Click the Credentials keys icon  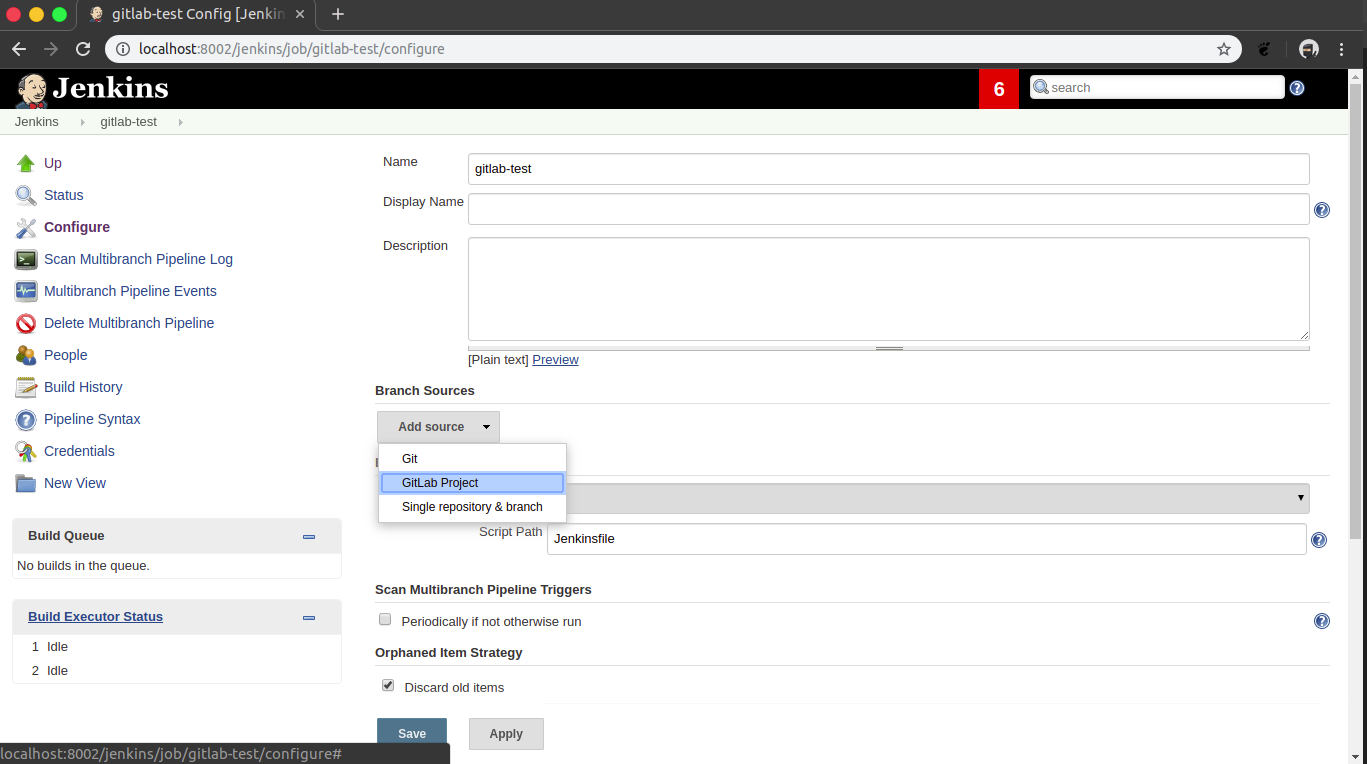point(26,451)
